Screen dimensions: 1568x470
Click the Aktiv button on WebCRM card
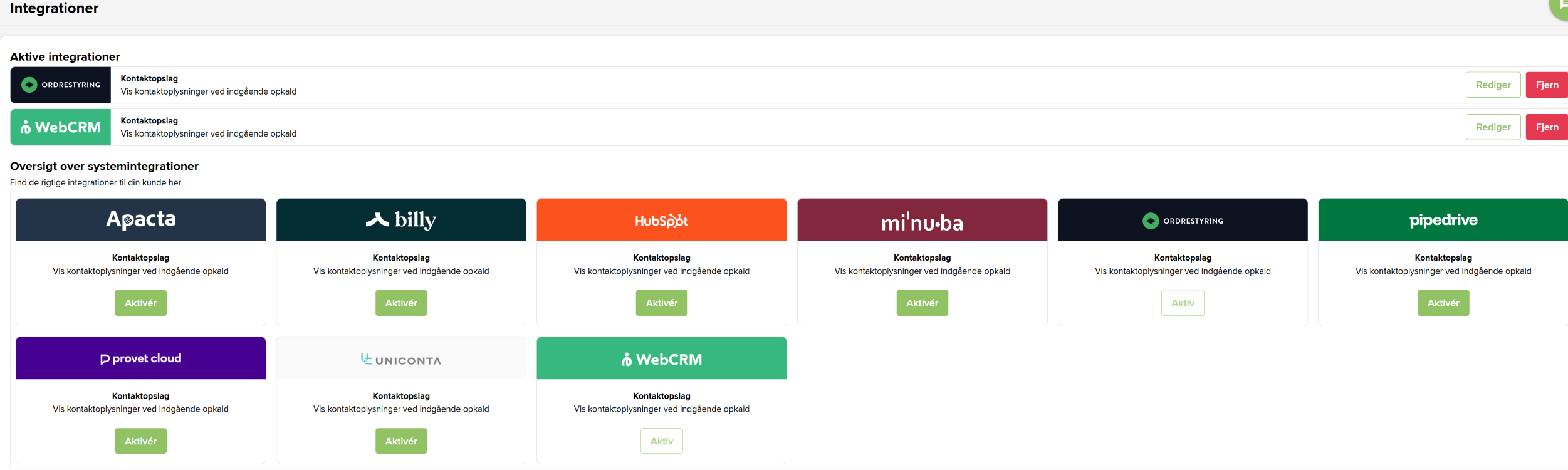(662, 441)
